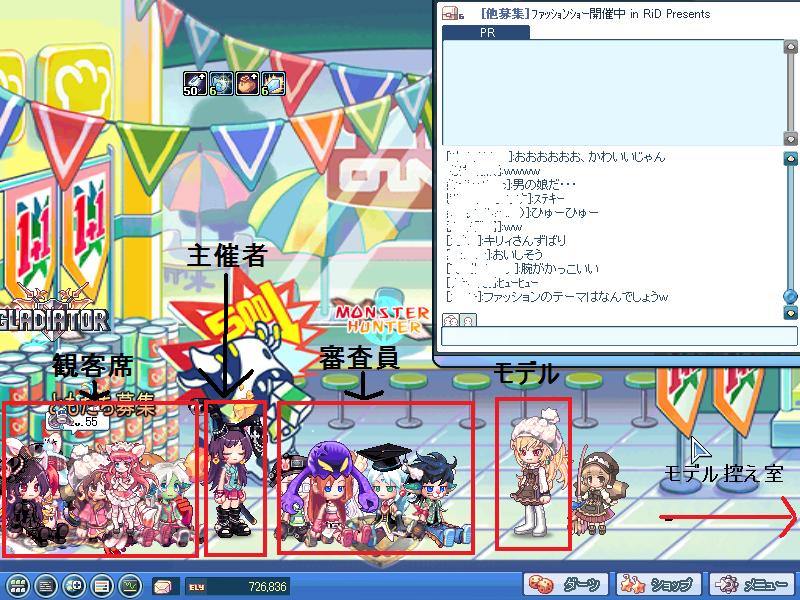Image resolution: width=800 pixels, height=600 pixels.
Task: Open the grid-pattern round icon in bottom bar
Action: pos(18,585)
